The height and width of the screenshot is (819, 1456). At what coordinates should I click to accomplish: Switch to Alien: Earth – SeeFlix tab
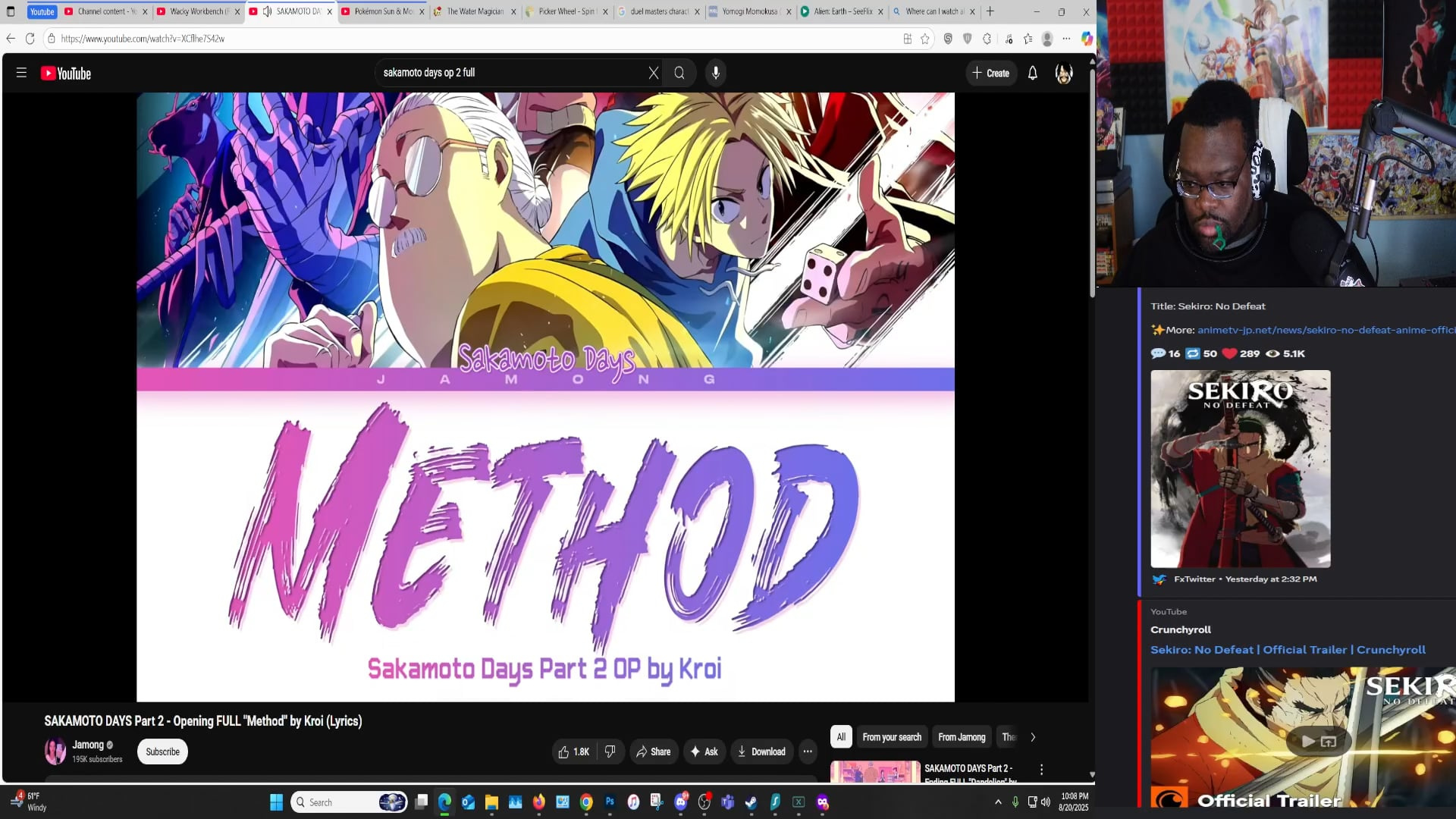click(843, 11)
